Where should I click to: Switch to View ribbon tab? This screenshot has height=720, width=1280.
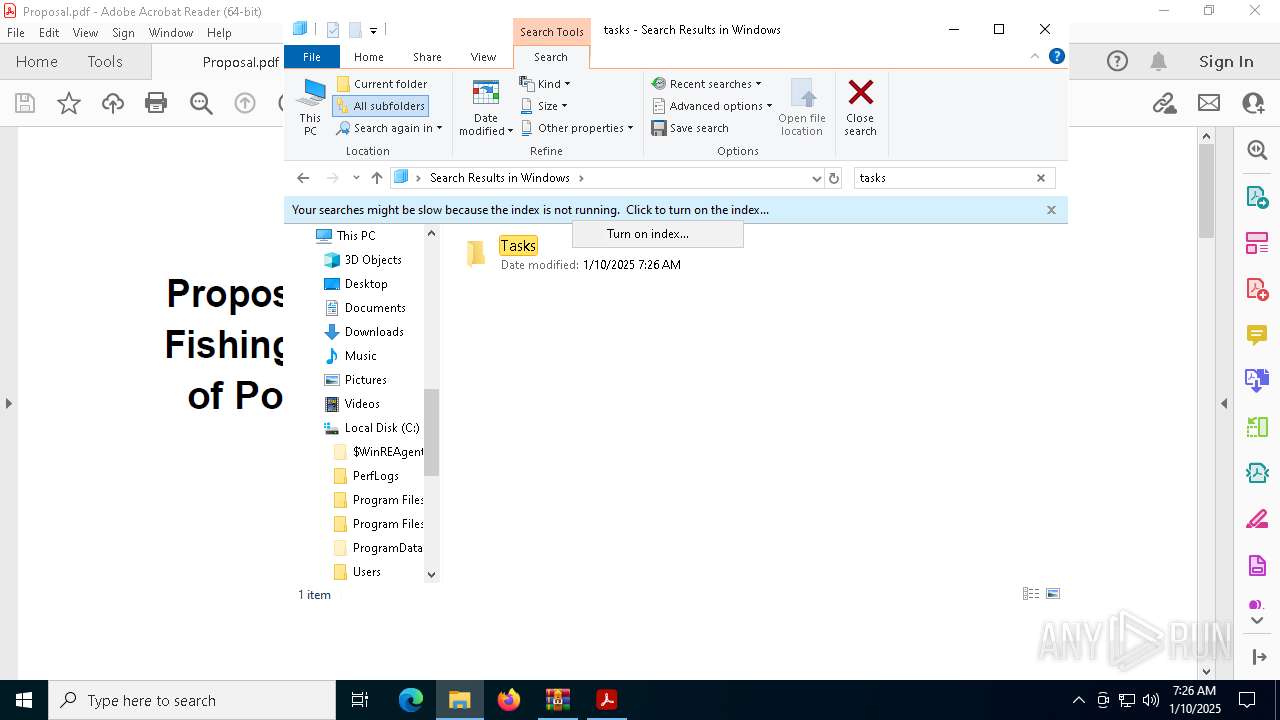483,57
